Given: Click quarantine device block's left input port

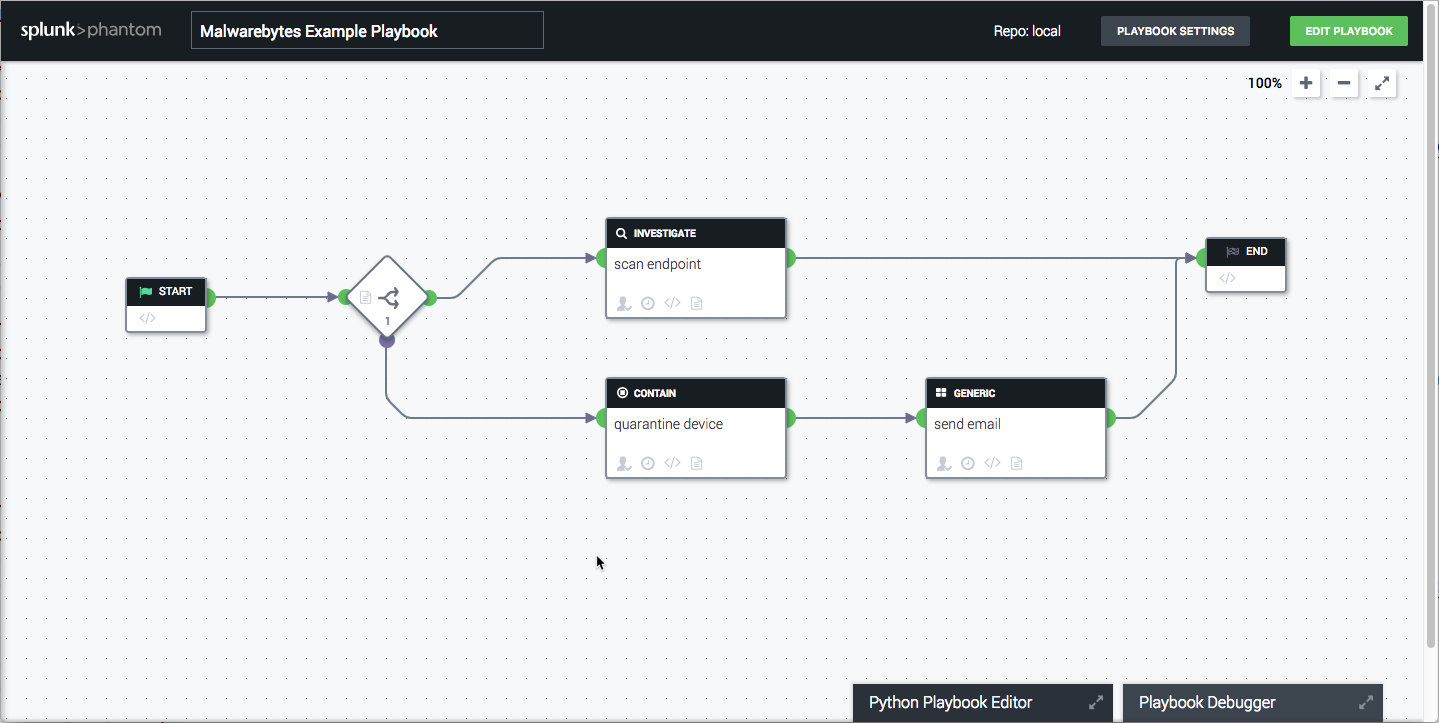Looking at the screenshot, I should tap(602, 418).
